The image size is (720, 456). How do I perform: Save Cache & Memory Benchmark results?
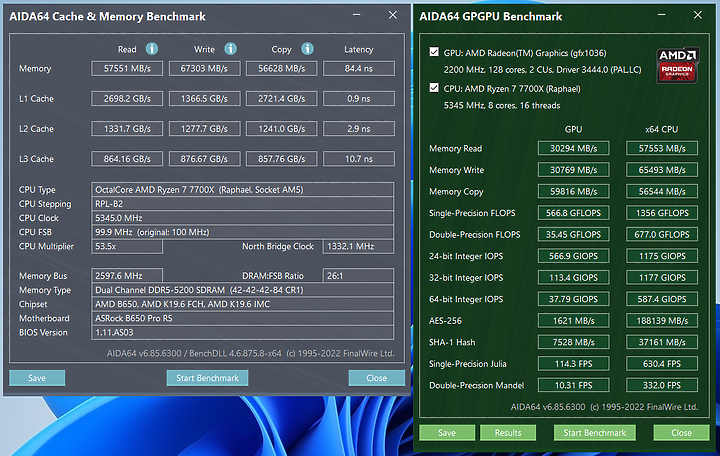[x=37, y=378]
